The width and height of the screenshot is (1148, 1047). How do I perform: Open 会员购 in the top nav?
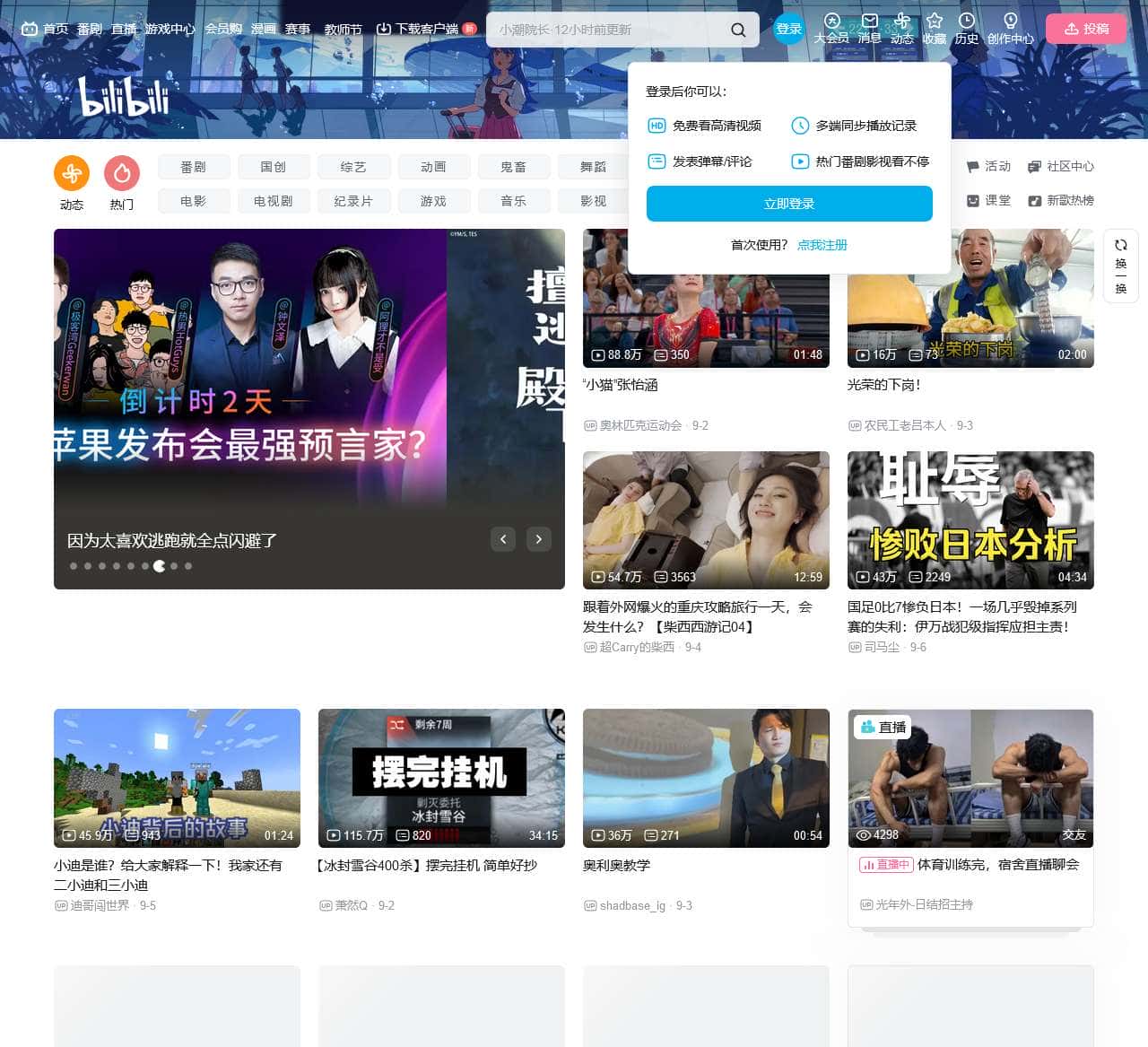223,29
